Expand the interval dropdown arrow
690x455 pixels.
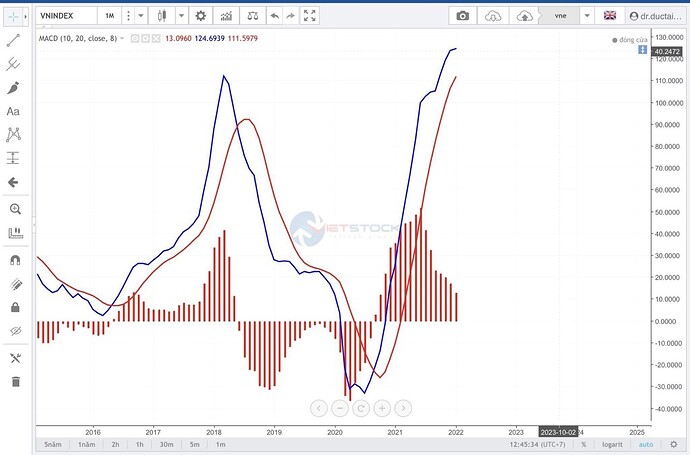pos(141,16)
